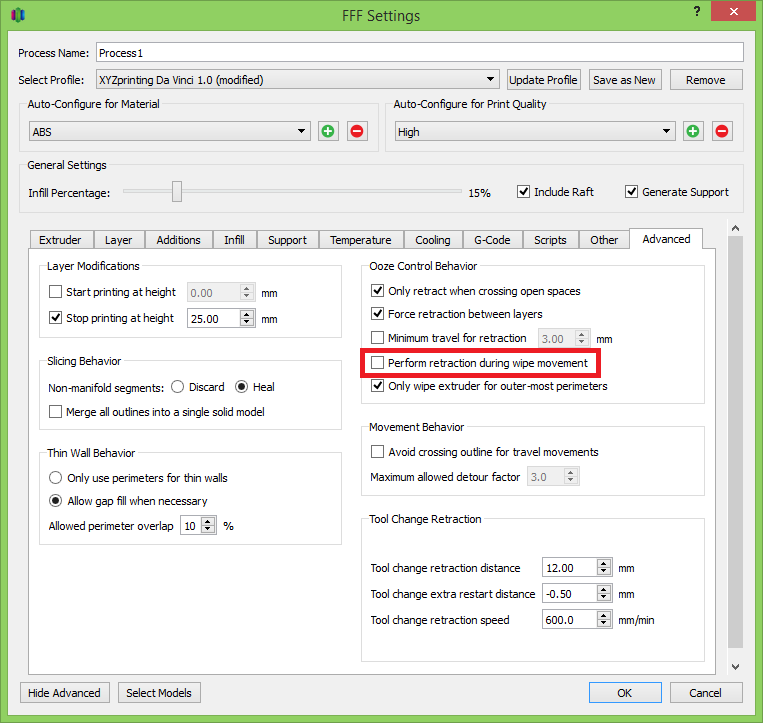Click the scrollbar up arrow
Viewport: 763px width, 723px height.
(735, 228)
